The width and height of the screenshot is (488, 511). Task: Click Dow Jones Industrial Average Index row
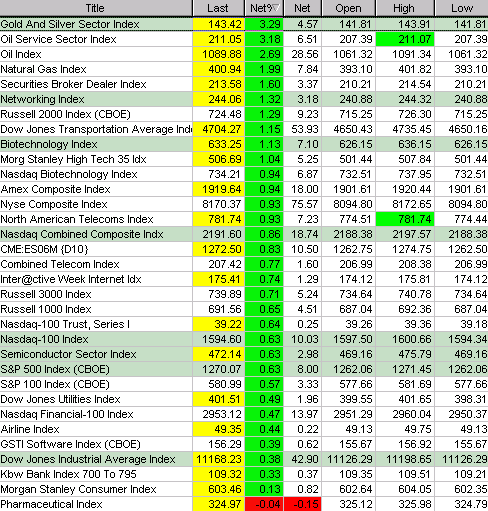[x=244, y=459]
